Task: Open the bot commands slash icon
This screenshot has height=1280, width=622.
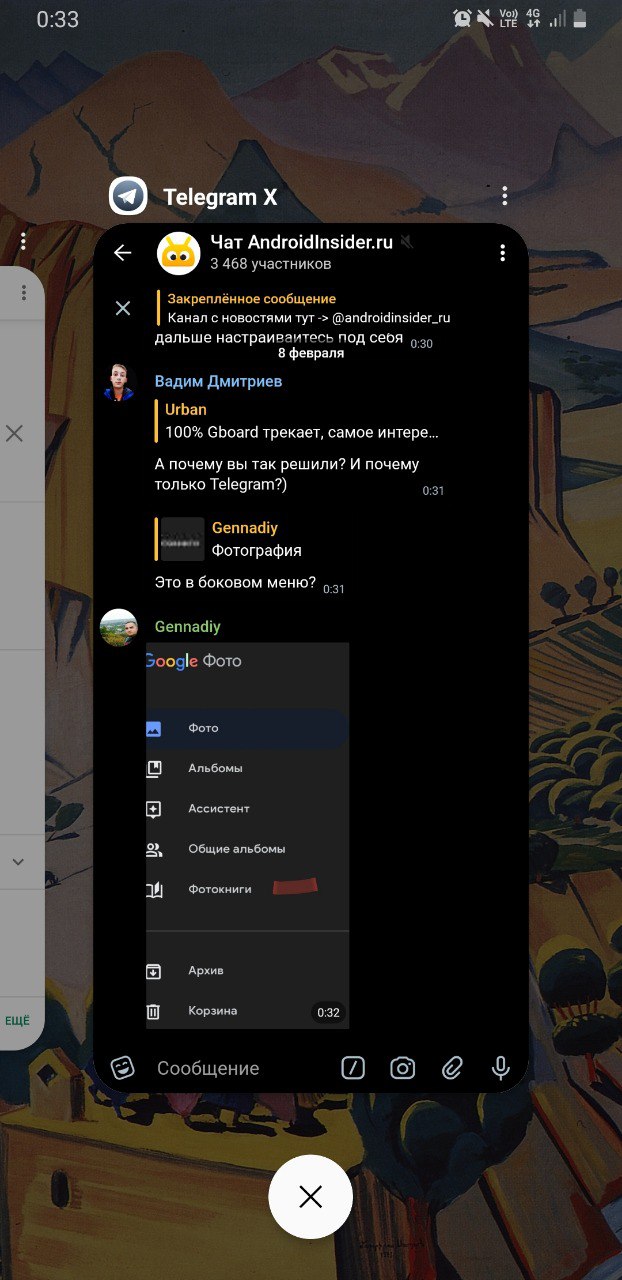Action: point(353,1068)
